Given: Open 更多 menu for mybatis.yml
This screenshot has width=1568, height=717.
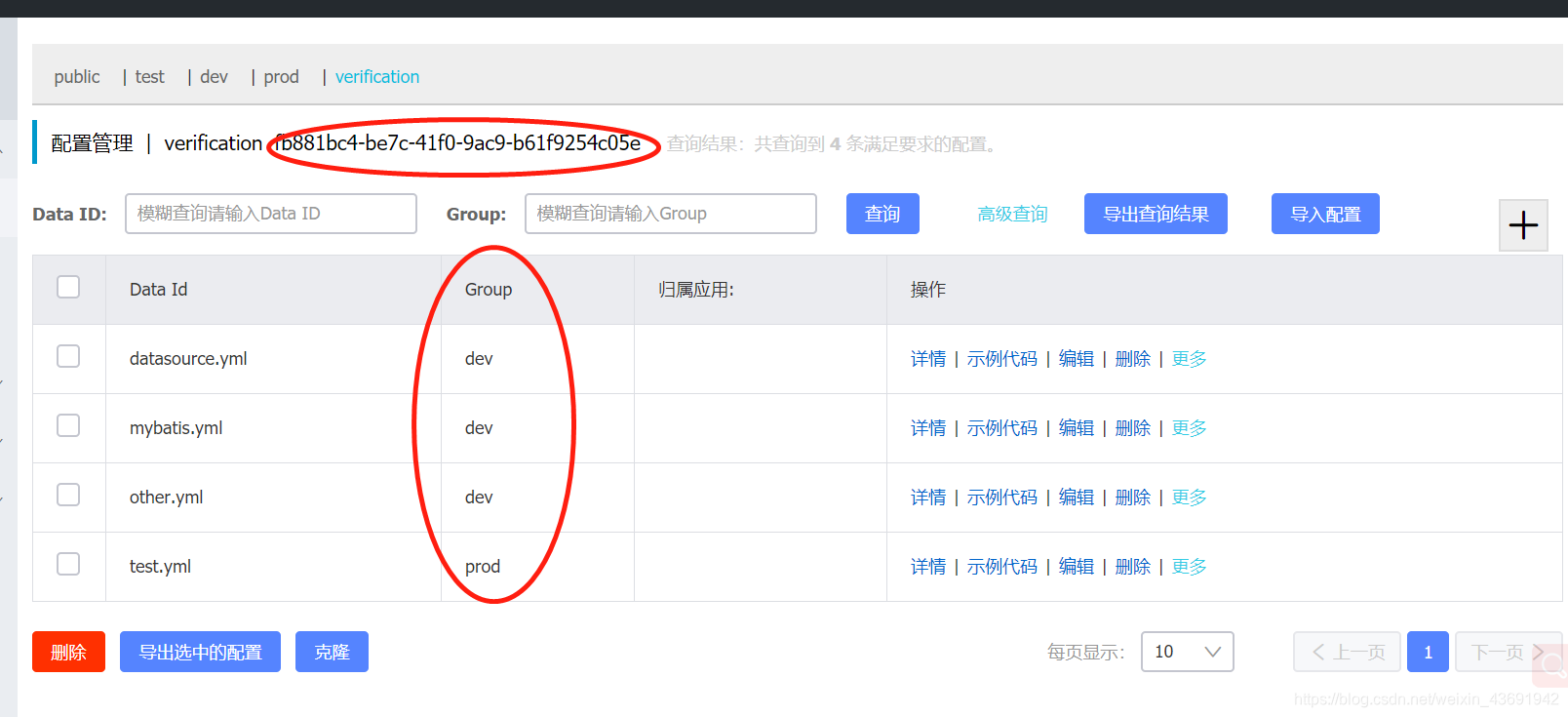Looking at the screenshot, I should tap(1190, 428).
